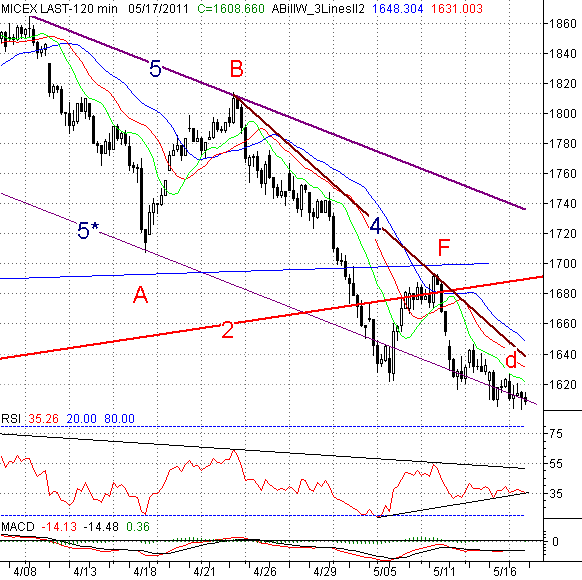Click the 5/05 date on time axis

(384, 571)
